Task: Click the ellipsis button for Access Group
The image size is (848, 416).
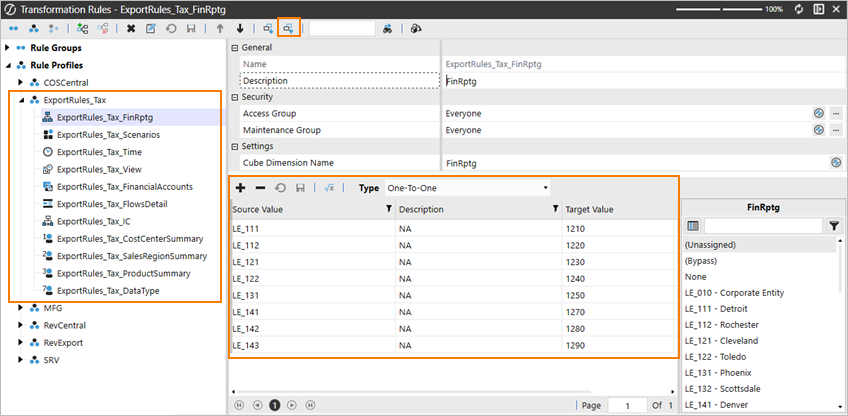Action: coord(835,114)
